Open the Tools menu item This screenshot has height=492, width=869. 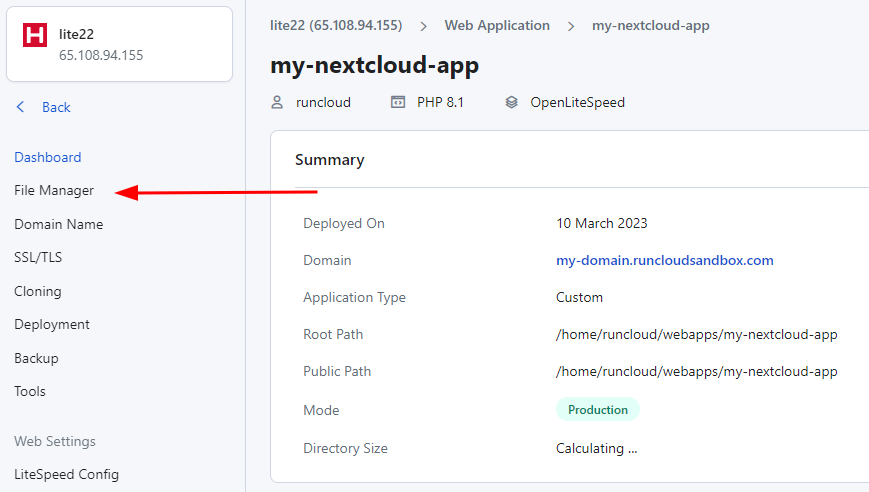[x=30, y=391]
